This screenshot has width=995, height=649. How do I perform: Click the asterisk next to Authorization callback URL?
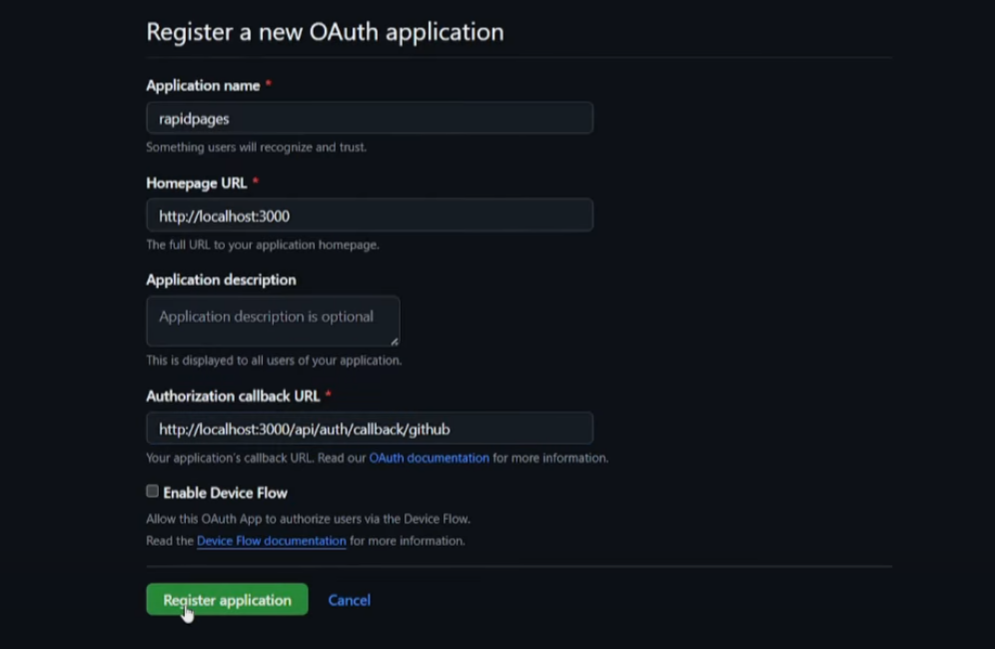(x=328, y=395)
